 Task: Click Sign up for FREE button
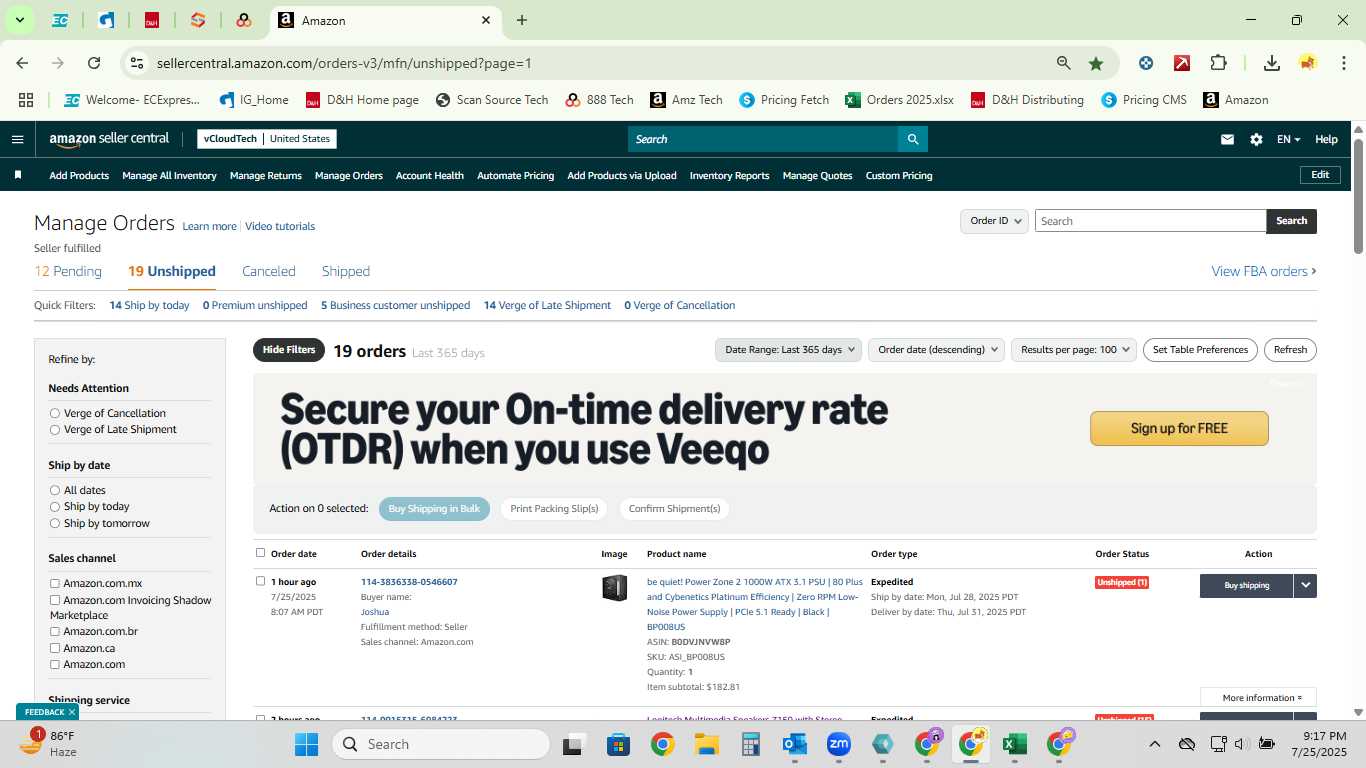pyautogui.click(x=1179, y=428)
